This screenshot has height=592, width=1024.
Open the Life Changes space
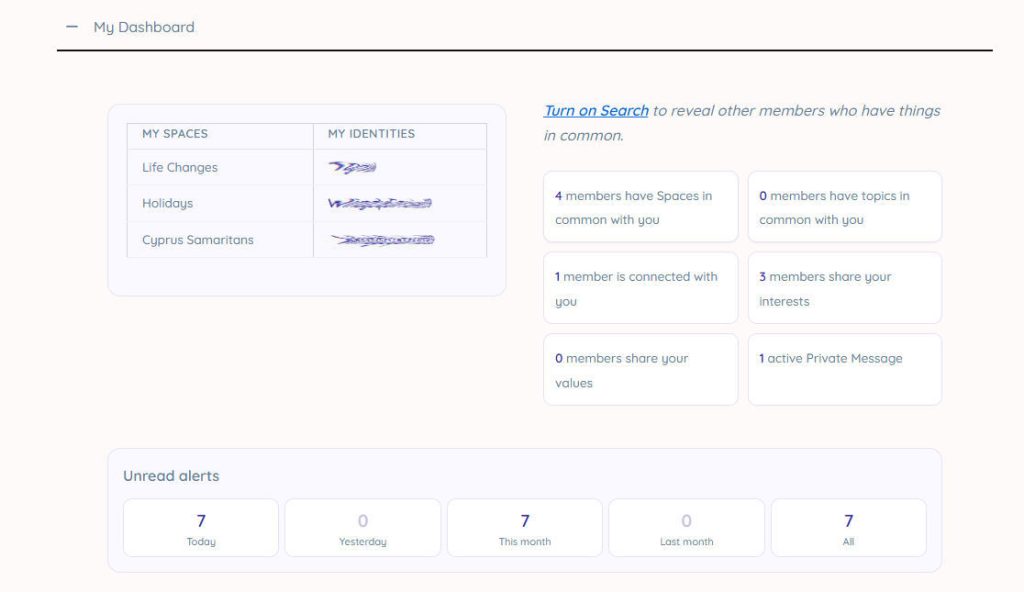tap(180, 167)
